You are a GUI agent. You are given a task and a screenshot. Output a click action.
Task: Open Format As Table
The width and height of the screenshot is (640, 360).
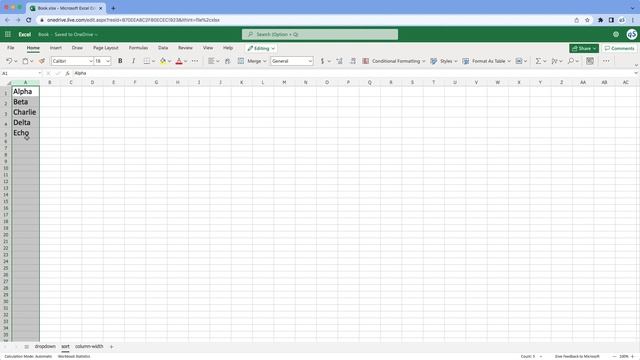(x=487, y=61)
